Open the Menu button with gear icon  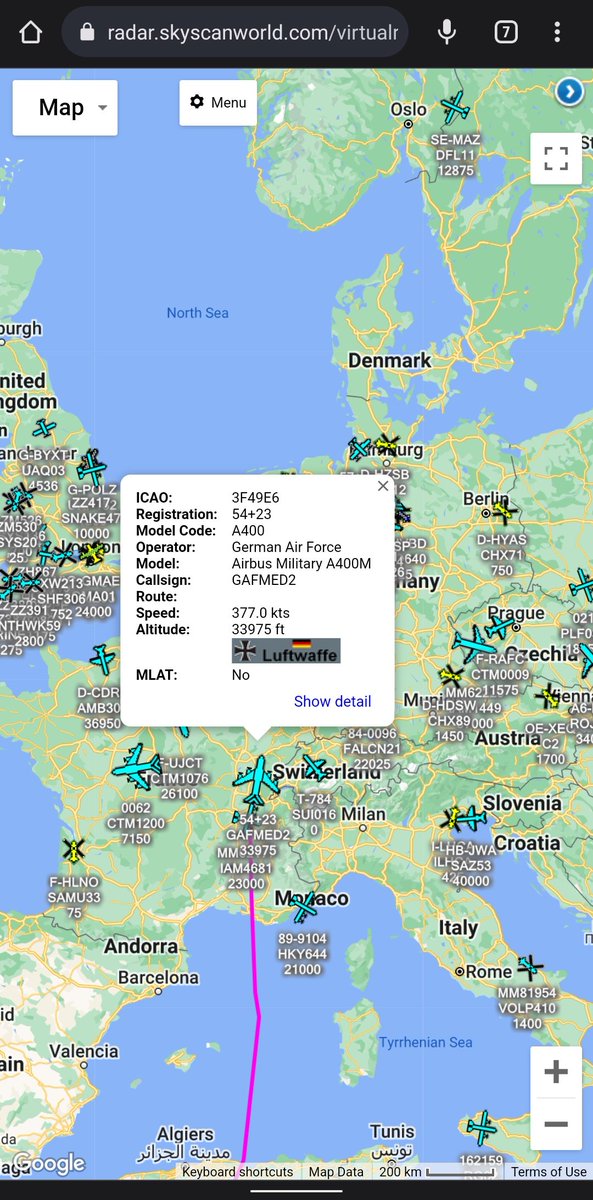pos(218,102)
